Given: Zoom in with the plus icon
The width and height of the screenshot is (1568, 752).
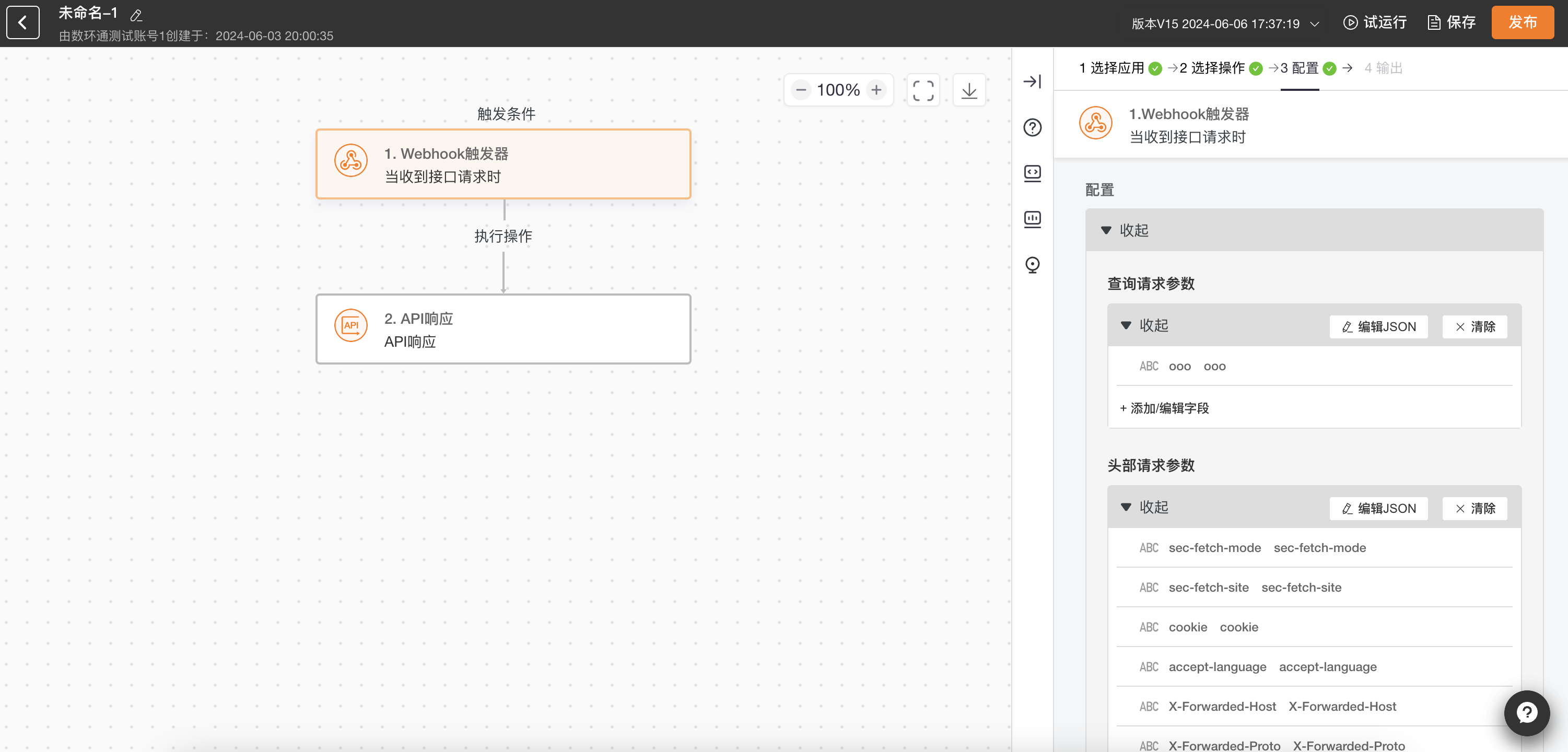Looking at the screenshot, I should (x=876, y=90).
